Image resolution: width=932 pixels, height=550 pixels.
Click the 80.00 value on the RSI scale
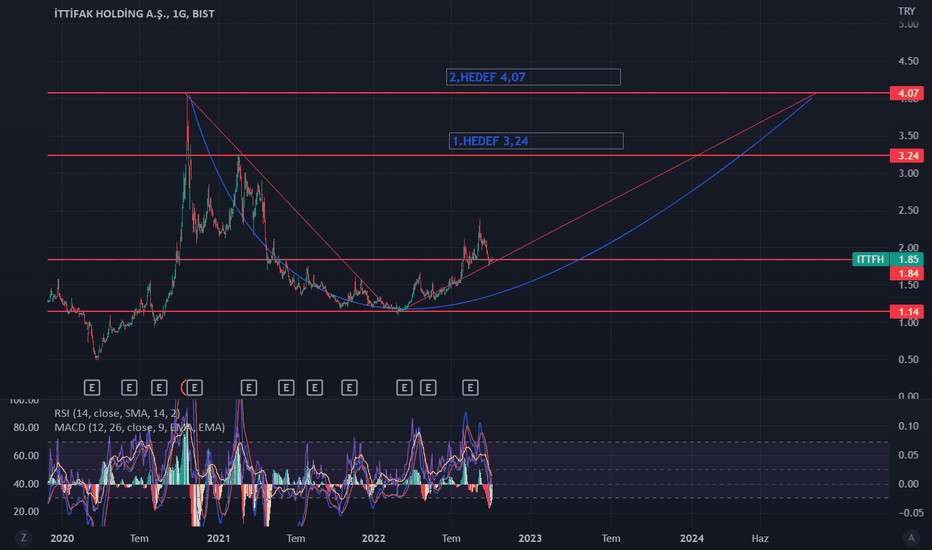tap(26, 428)
